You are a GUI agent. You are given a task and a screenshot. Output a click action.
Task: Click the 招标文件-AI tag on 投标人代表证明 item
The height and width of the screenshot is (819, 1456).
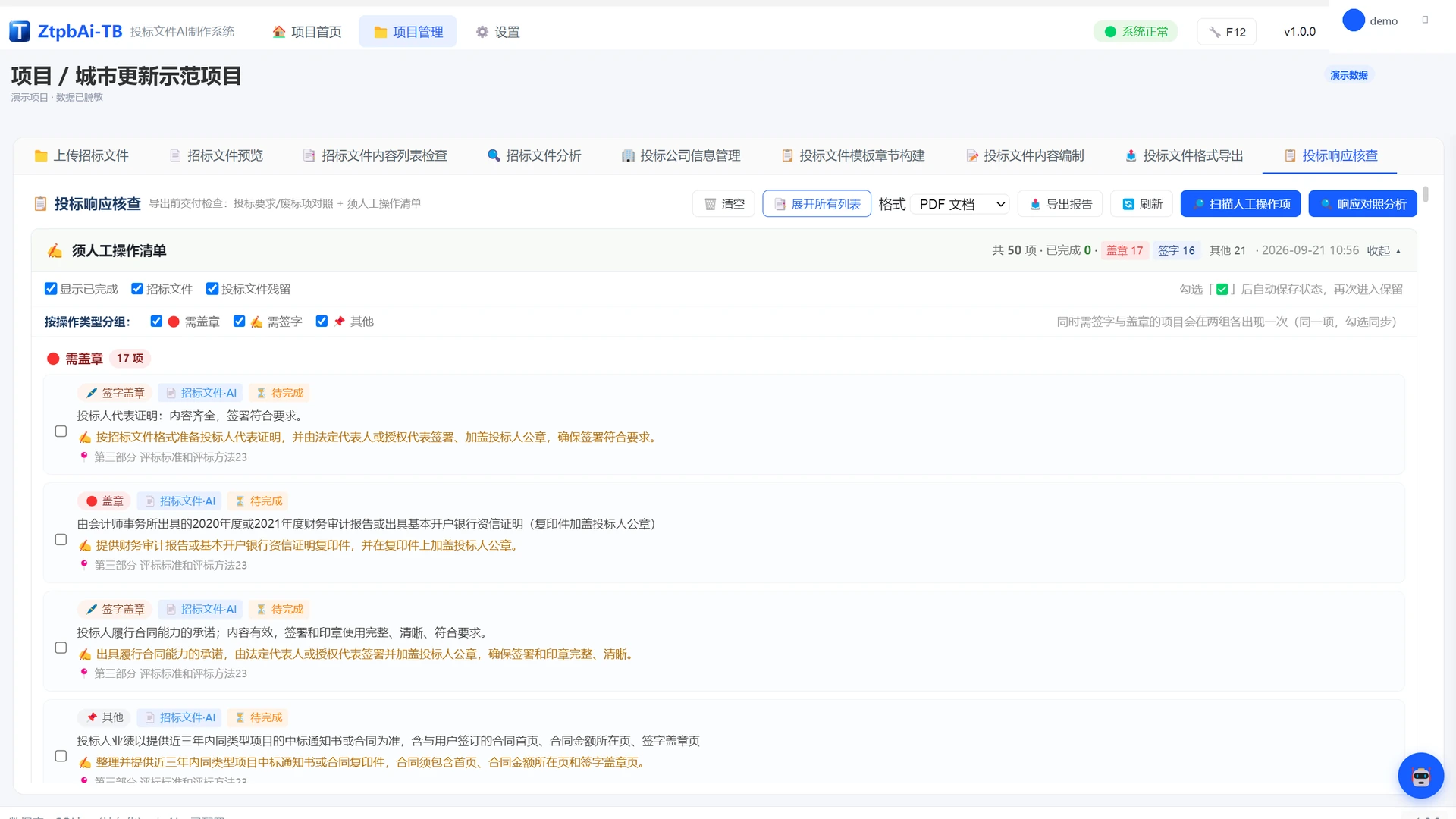pyautogui.click(x=201, y=393)
